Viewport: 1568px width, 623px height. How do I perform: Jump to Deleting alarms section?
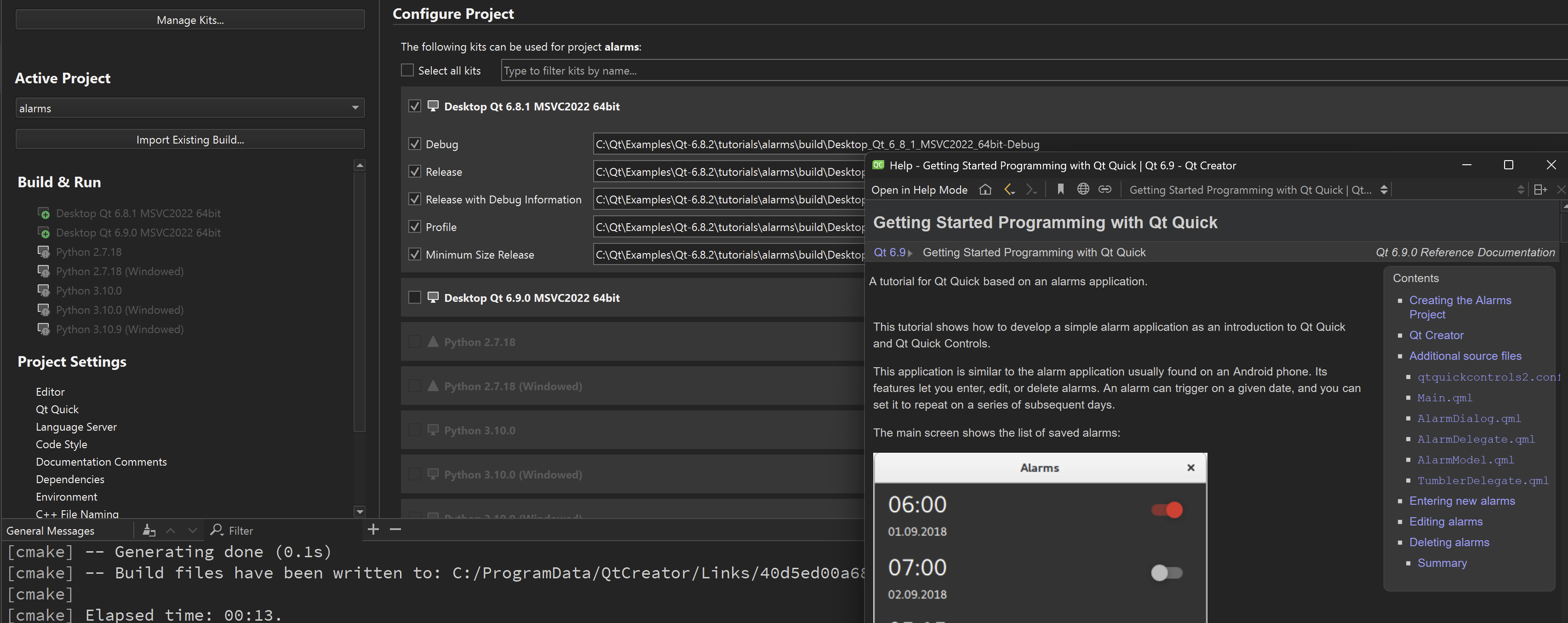[1449, 542]
